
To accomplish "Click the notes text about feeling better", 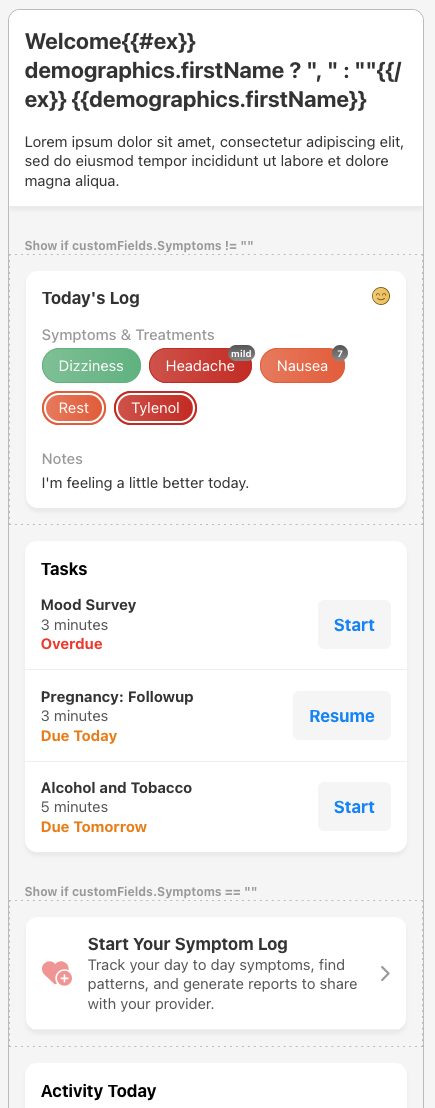I will (145, 483).
